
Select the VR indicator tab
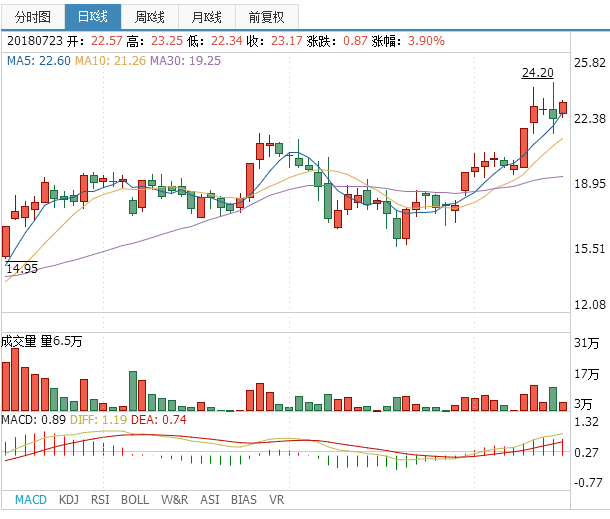(x=277, y=499)
